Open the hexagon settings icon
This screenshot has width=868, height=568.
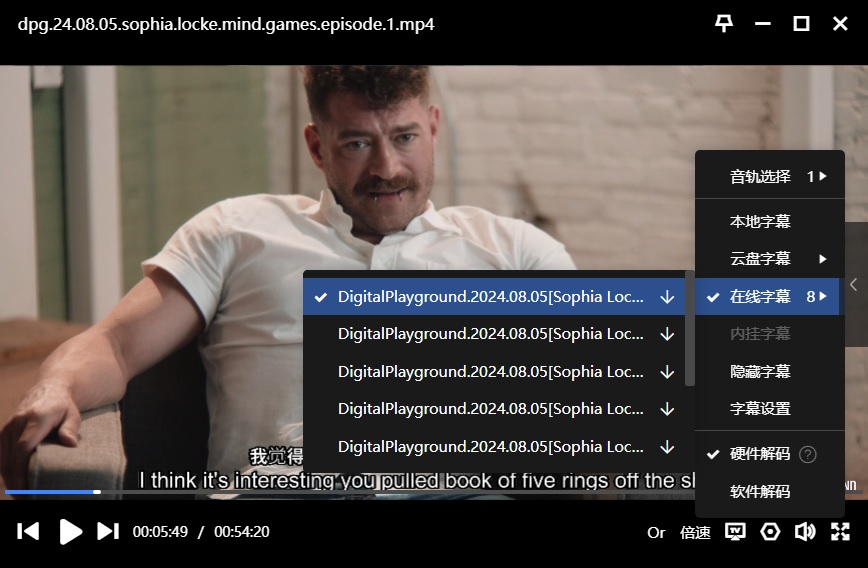pos(770,532)
